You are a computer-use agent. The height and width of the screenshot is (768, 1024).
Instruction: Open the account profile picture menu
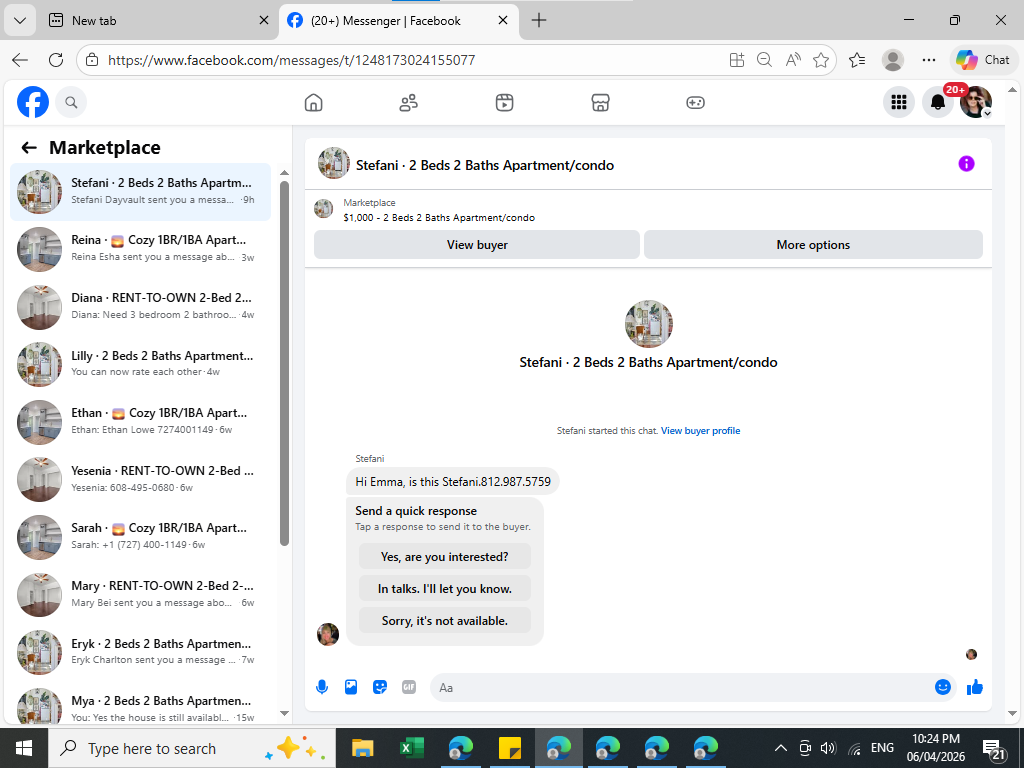click(x=976, y=103)
